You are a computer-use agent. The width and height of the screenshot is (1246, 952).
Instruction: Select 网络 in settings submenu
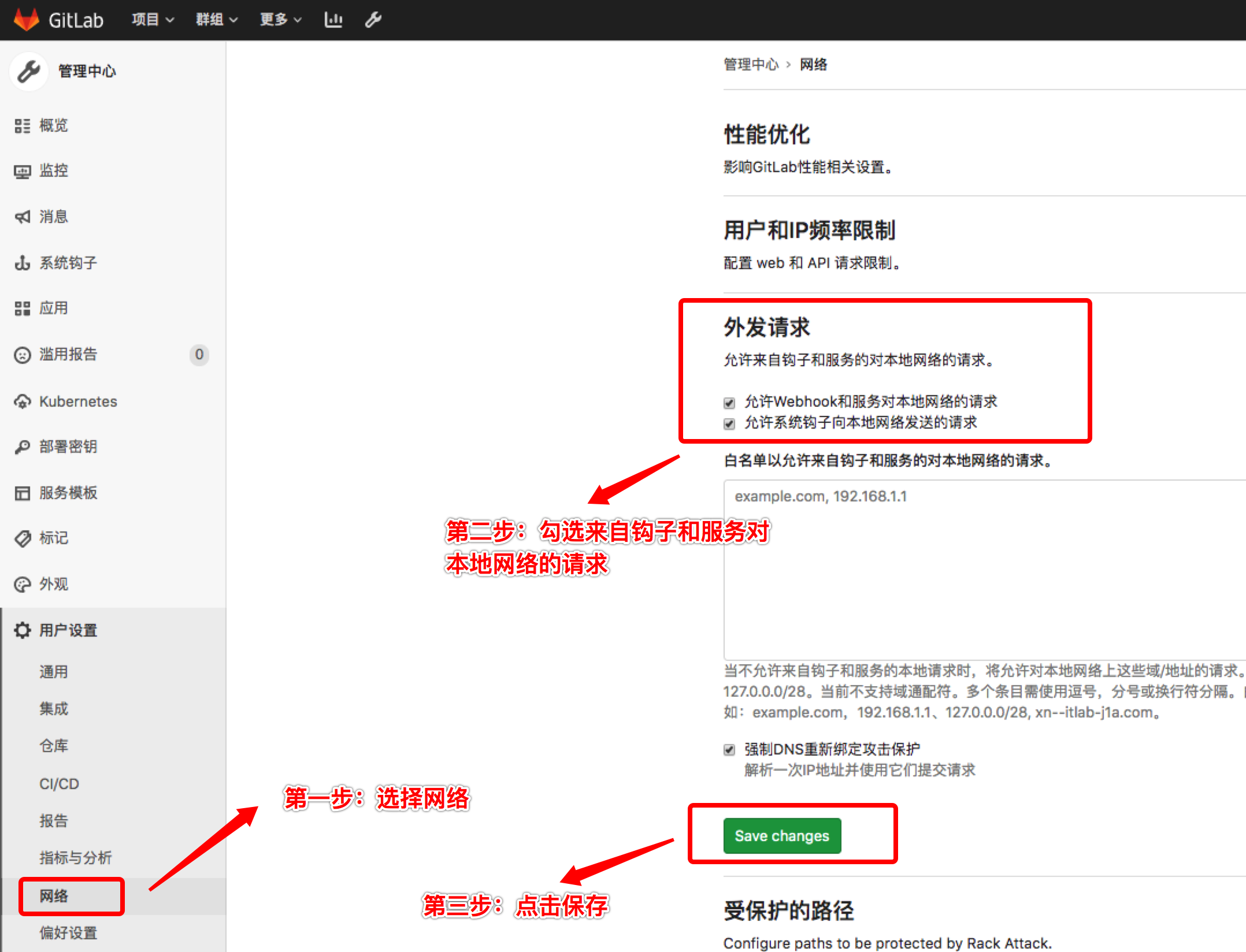tap(54, 896)
